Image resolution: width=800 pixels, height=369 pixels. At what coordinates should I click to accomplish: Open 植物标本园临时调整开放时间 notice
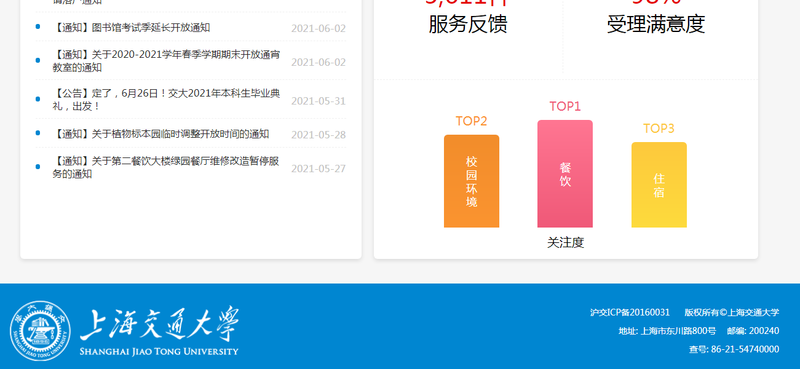coord(161,134)
